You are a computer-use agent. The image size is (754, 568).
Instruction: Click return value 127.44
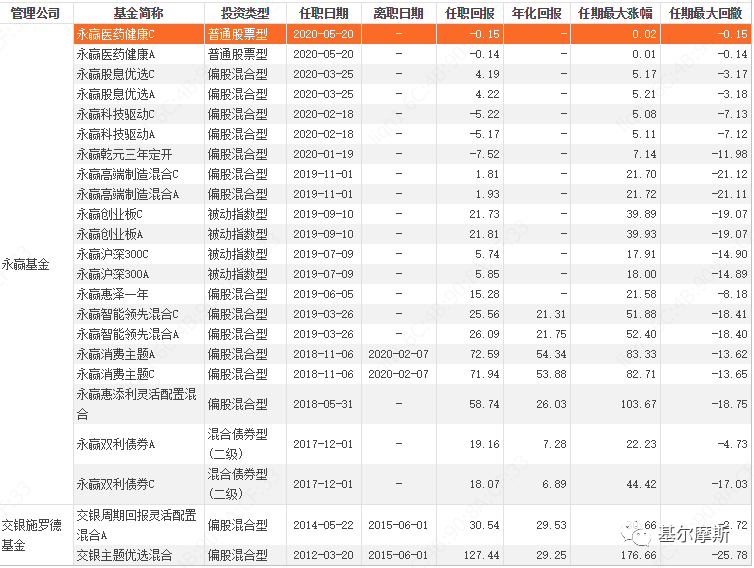[481, 555]
